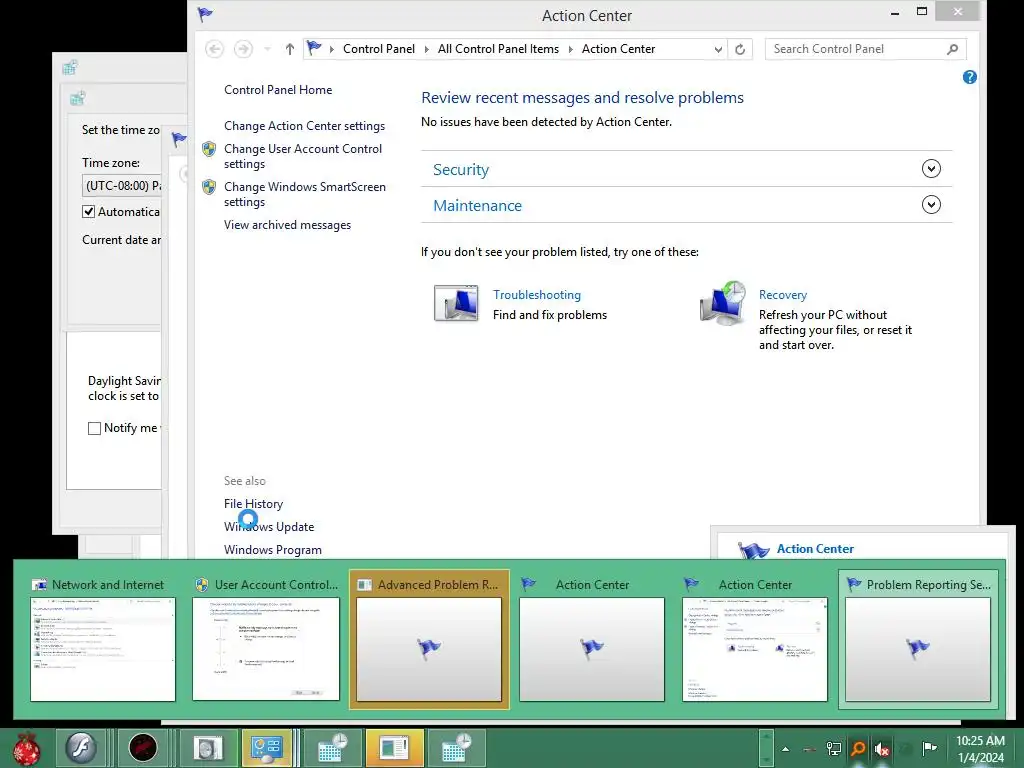The width and height of the screenshot is (1024, 768).
Task: Expand the Maintenance section chevron
Action: click(x=931, y=205)
